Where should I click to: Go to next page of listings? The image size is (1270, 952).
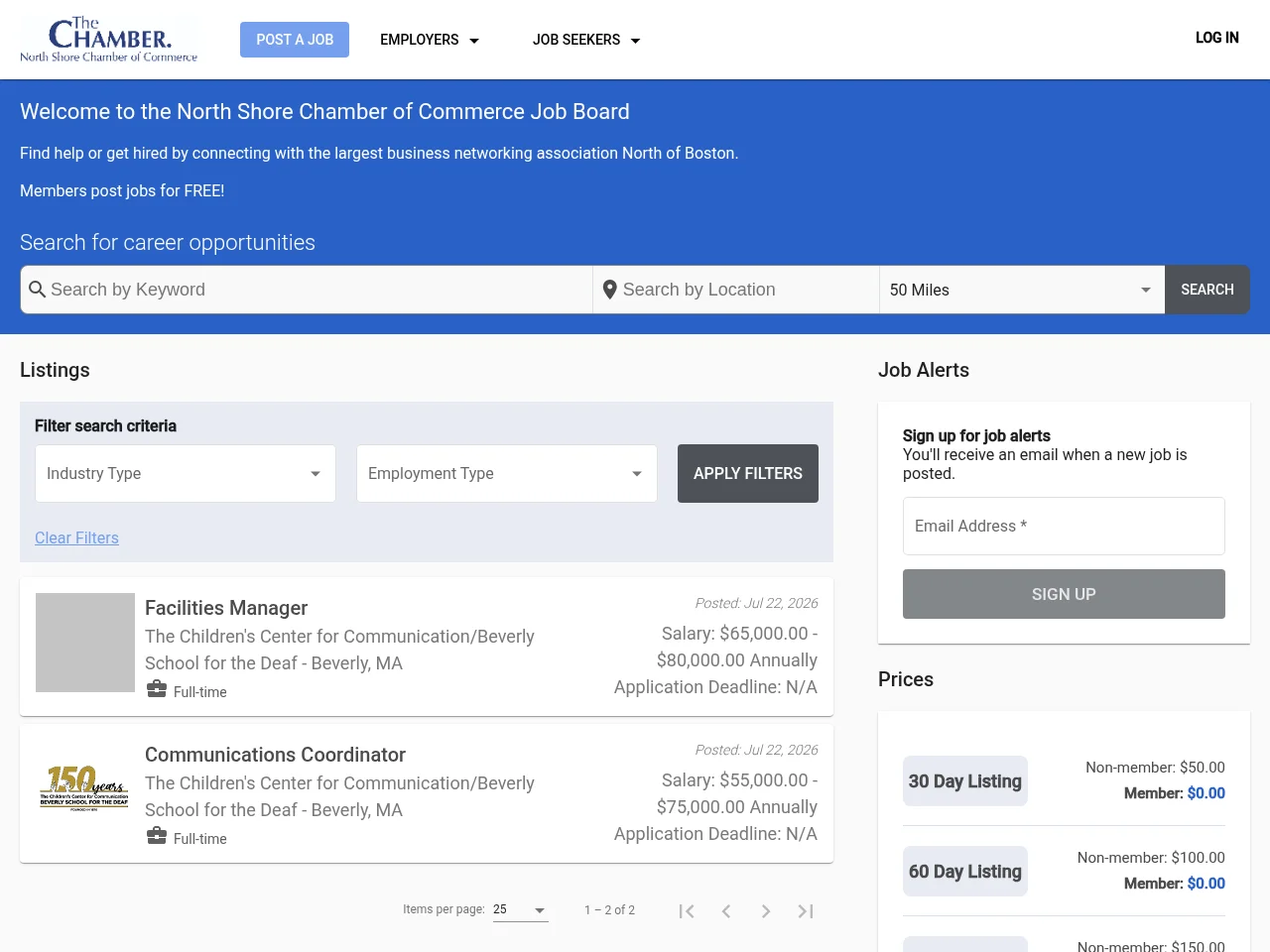766,910
